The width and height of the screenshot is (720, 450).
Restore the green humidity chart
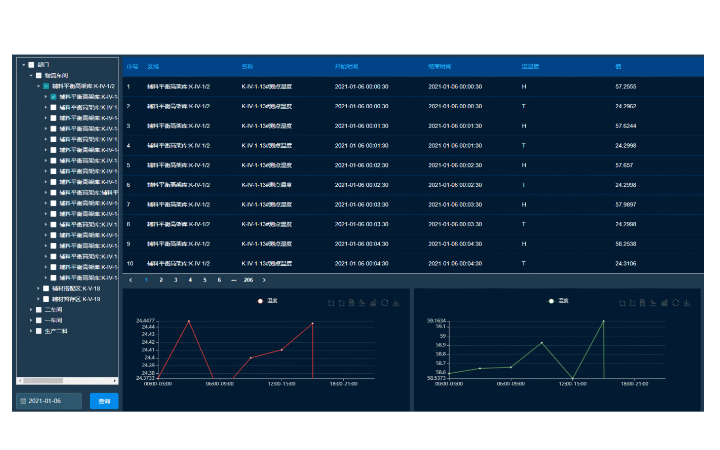point(676,303)
